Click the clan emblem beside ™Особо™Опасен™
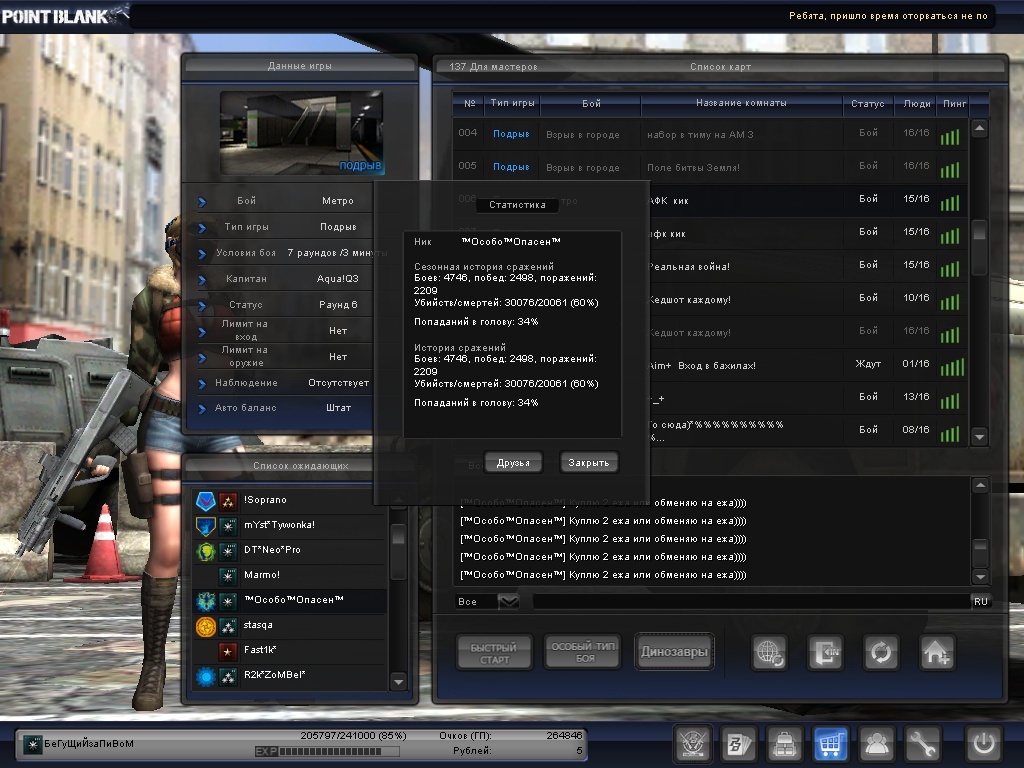The image size is (1024, 768). [206, 601]
